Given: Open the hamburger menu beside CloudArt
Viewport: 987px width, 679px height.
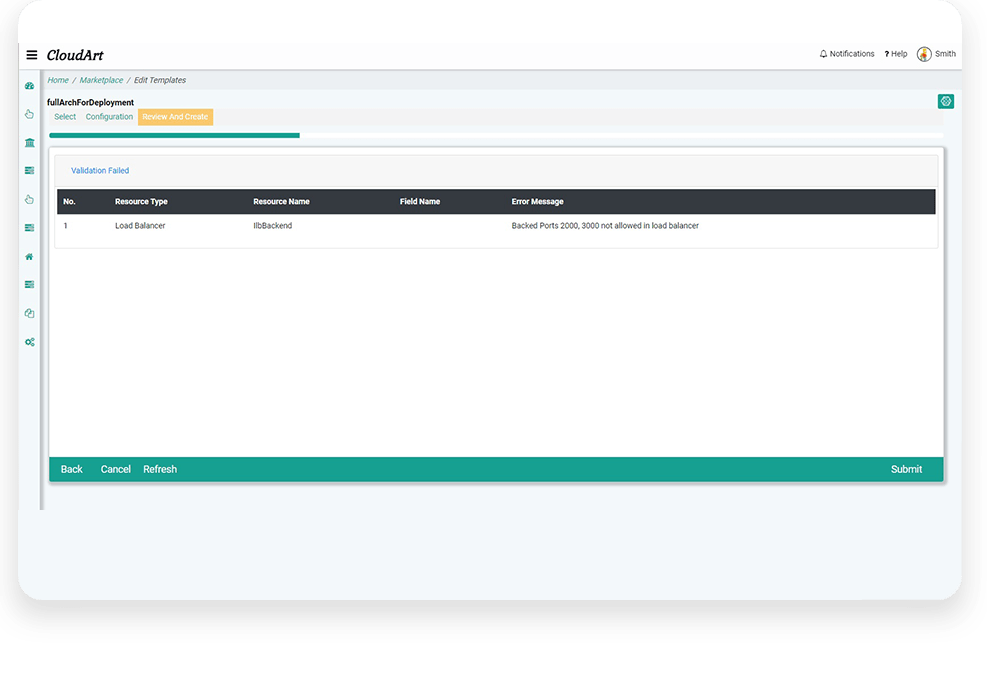Looking at the screenshot, I should (x=32, y=55).
